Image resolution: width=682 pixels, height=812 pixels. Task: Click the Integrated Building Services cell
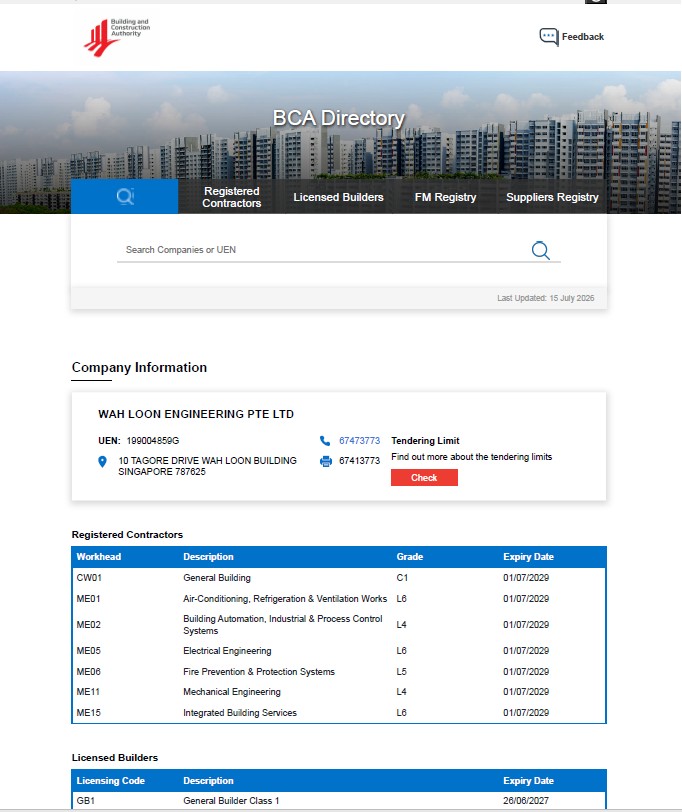240,713
